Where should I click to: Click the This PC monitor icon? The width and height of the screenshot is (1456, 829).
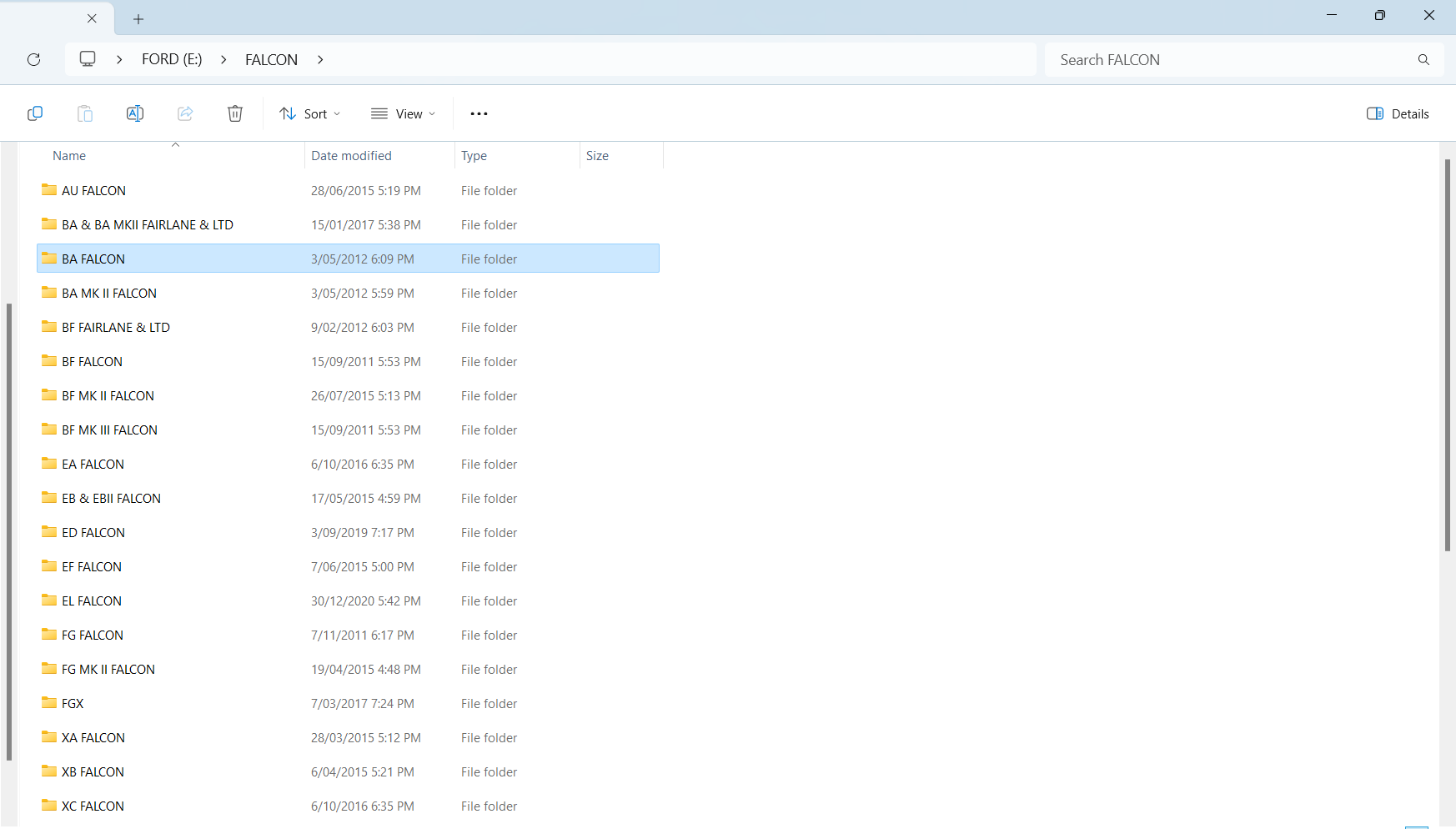(x=88, y=59)
